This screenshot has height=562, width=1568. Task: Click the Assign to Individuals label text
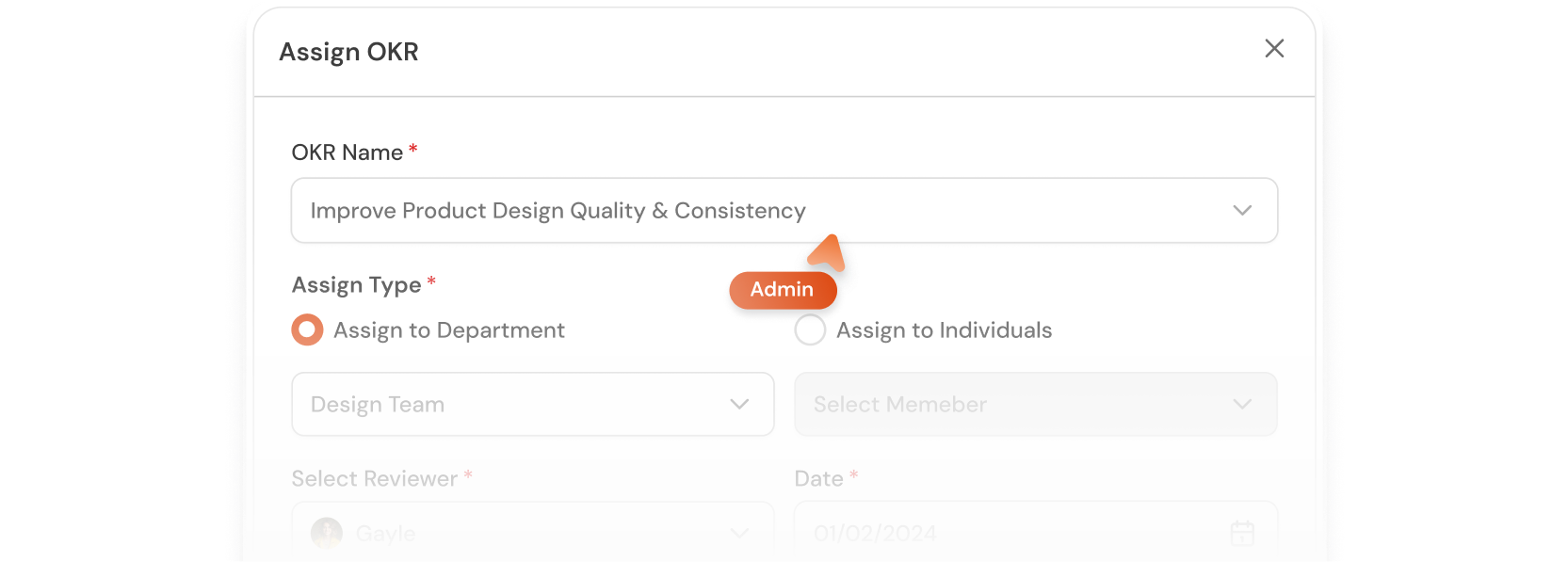point(945,329)
